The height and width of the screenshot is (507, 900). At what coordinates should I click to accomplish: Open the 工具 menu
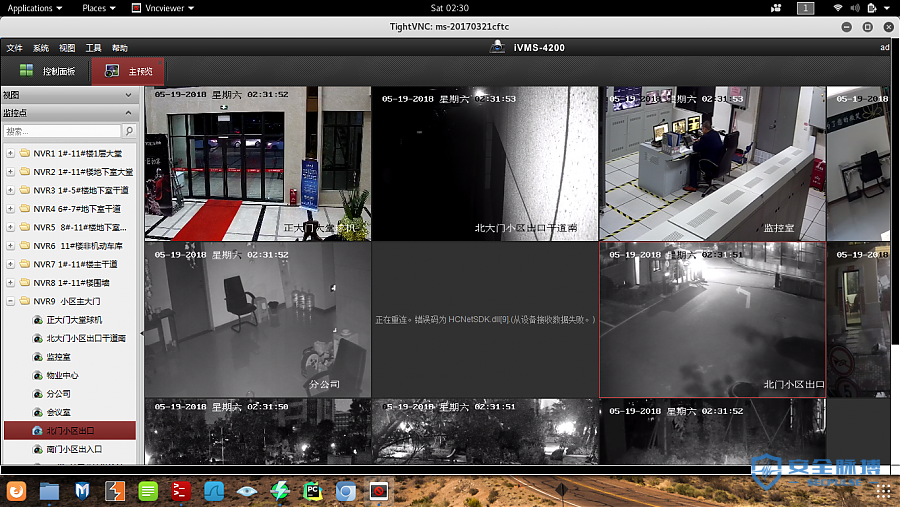tap(93, 48)
